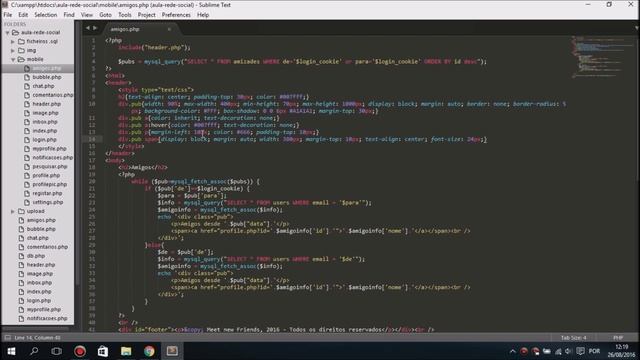The image size is (640, 360).
Task: Click the battery icon in system tray
Action: tap(547, 351)
